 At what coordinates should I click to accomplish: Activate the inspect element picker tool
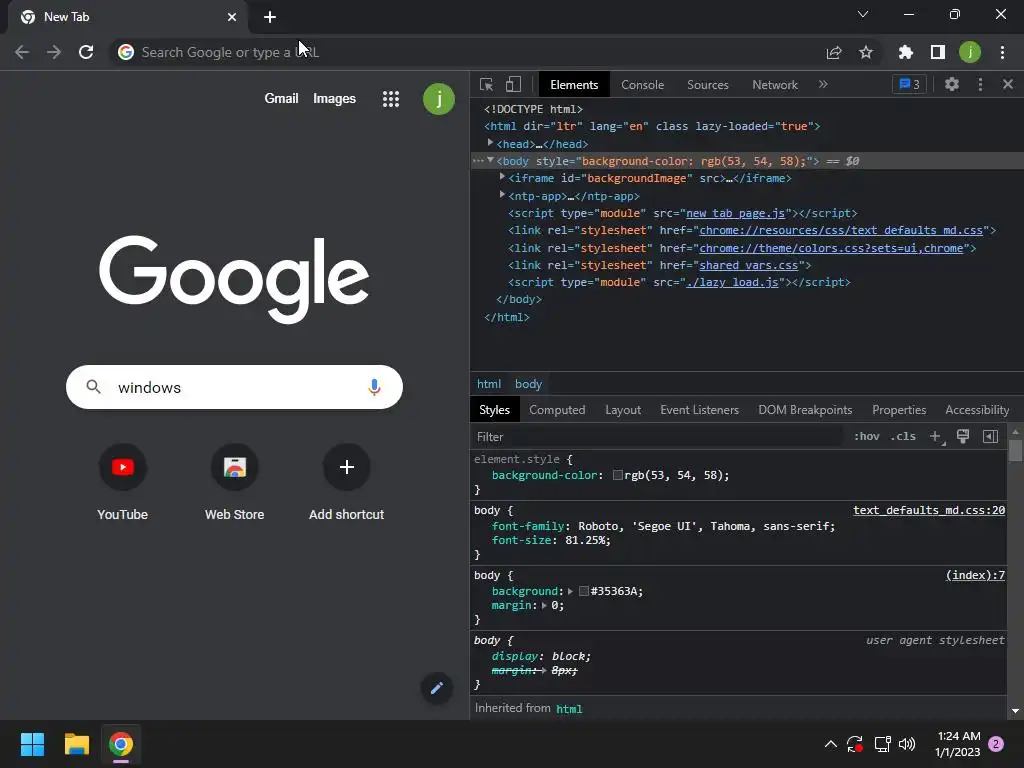(x=486, y=84)
